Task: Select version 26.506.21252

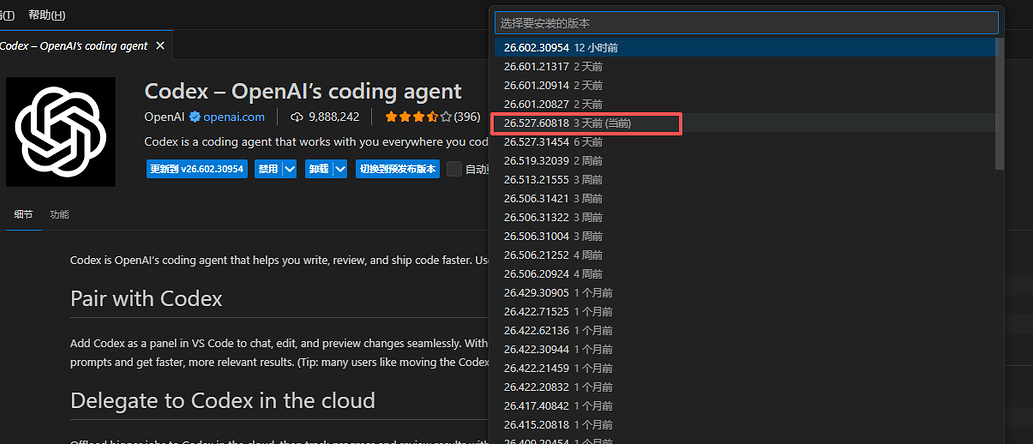Action: [746, 255]
